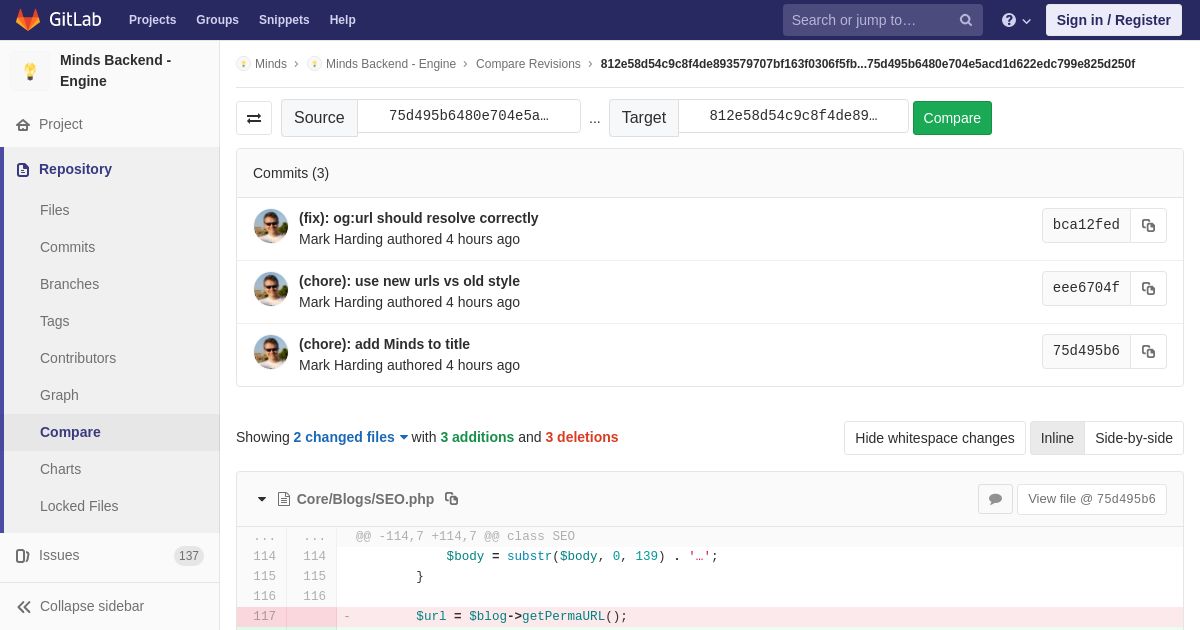Hide whitespace changes in diff

click(934, 438)
